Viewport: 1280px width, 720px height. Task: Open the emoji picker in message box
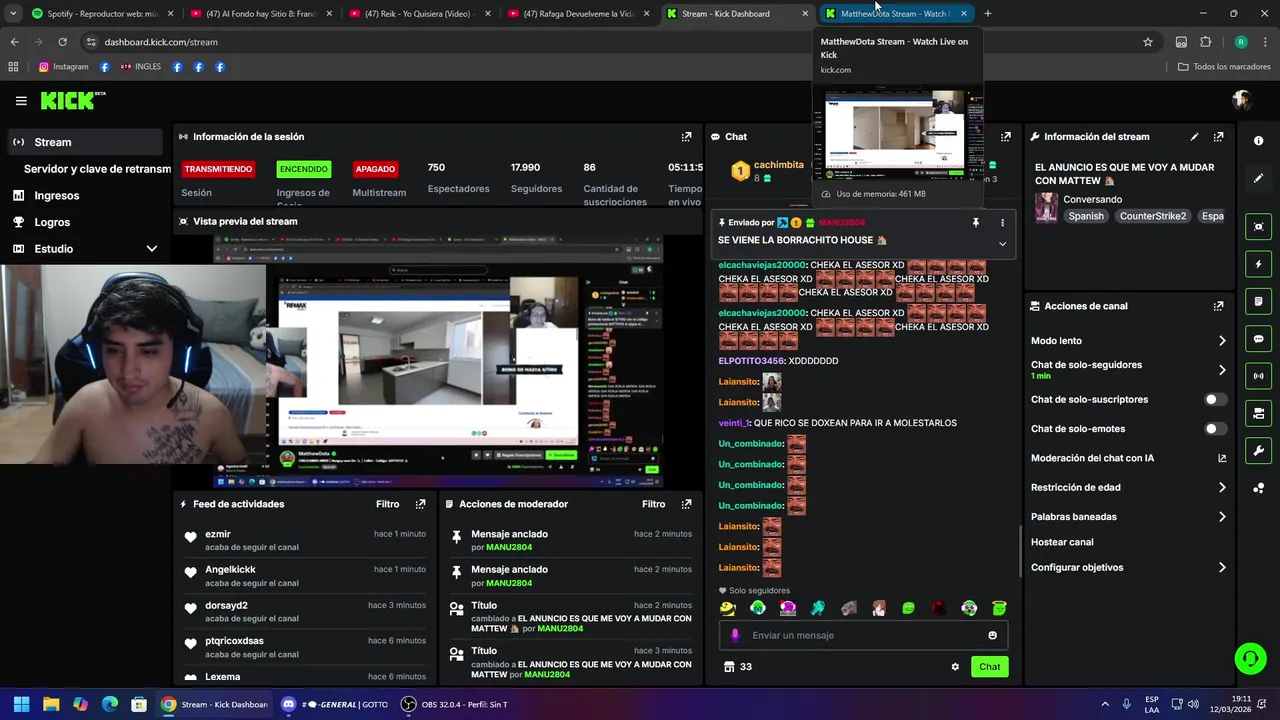(992, 635)
